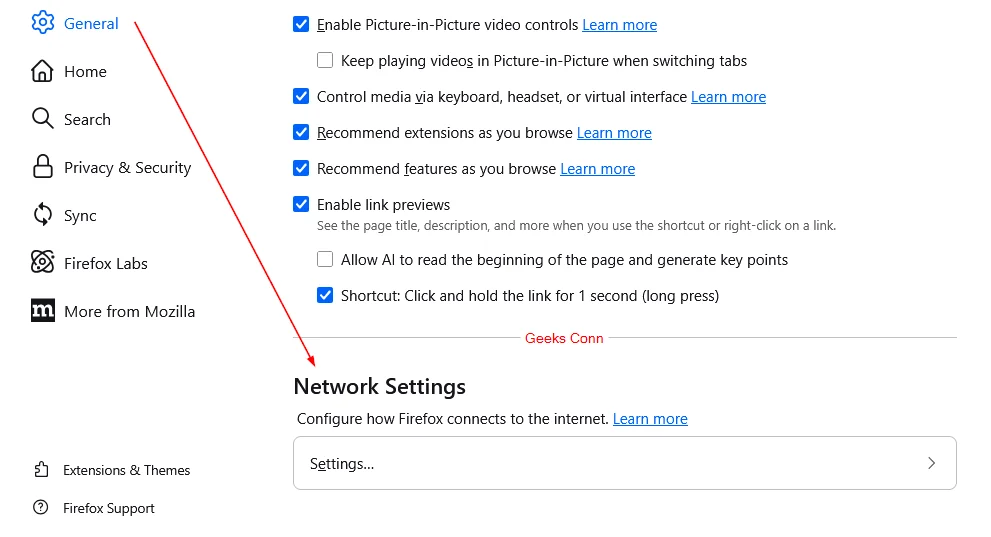
Task: Toggle the Enable link previews checkbox
Action: [301, 204]
